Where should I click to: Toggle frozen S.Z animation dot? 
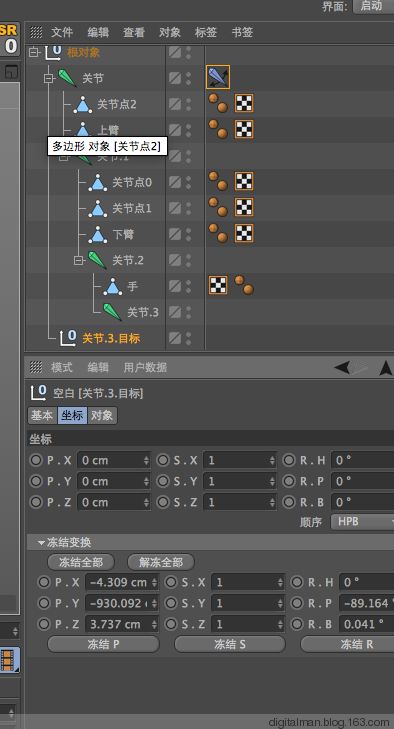tap(171, 624)
